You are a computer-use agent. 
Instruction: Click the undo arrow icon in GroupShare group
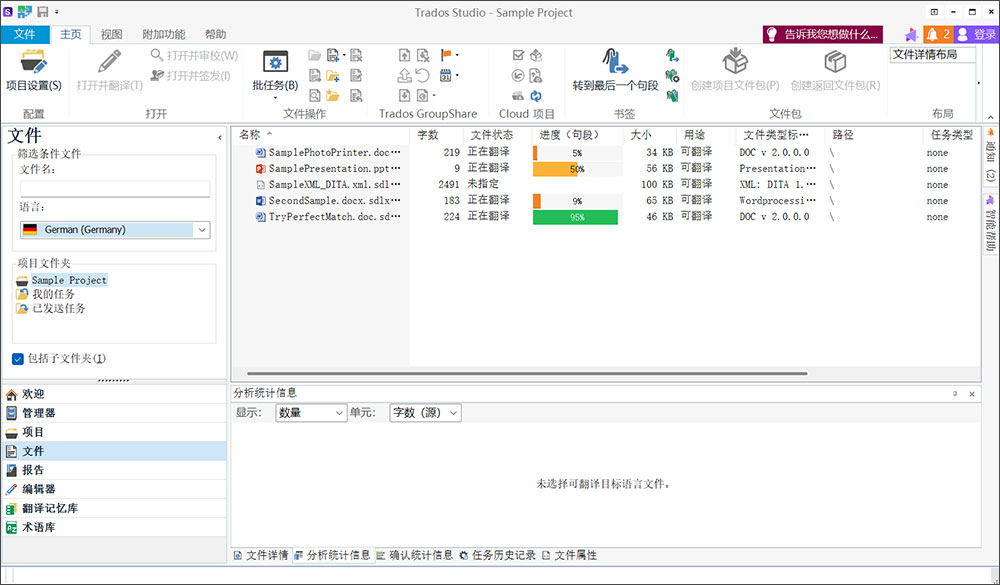pos(423,76)
